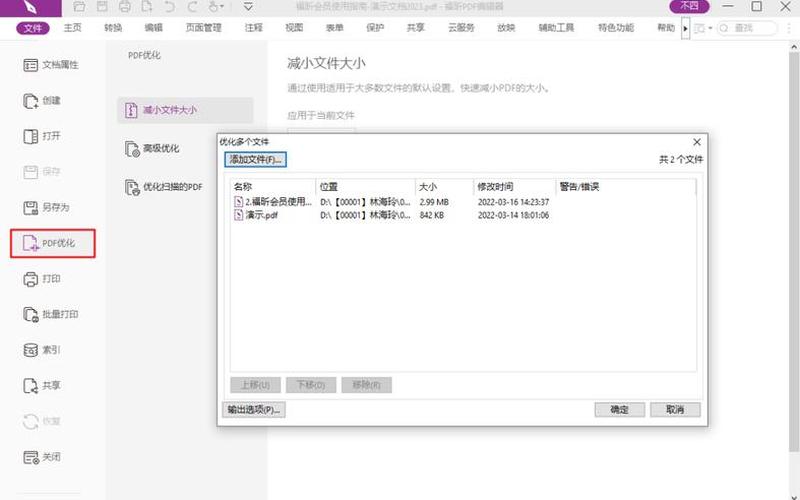
Task: Select the 2022-03-14 18:01:06 timestamp cell
Action: click(513, 215)
